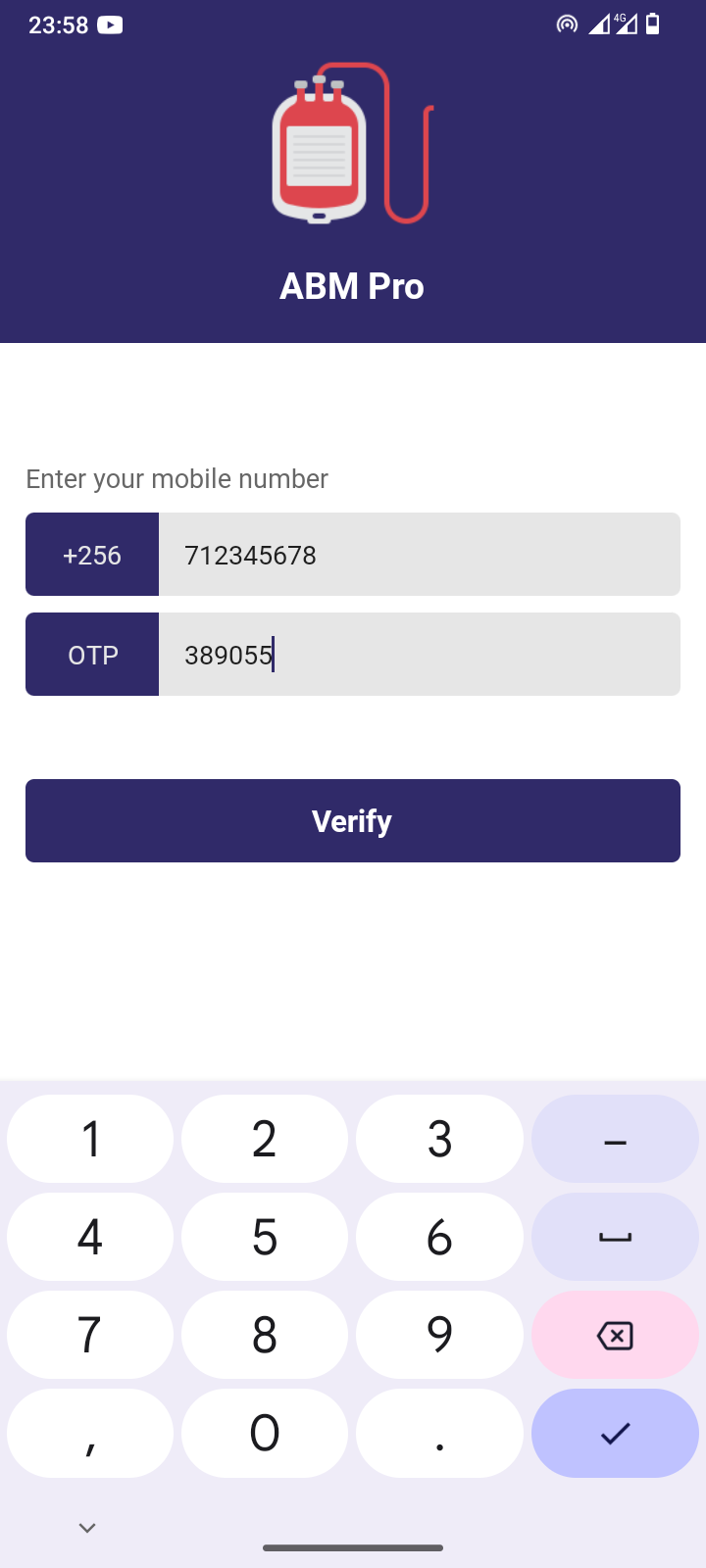706x1568 pixels.
Task: Focus the OTP input field
Action: coord(419,655)
